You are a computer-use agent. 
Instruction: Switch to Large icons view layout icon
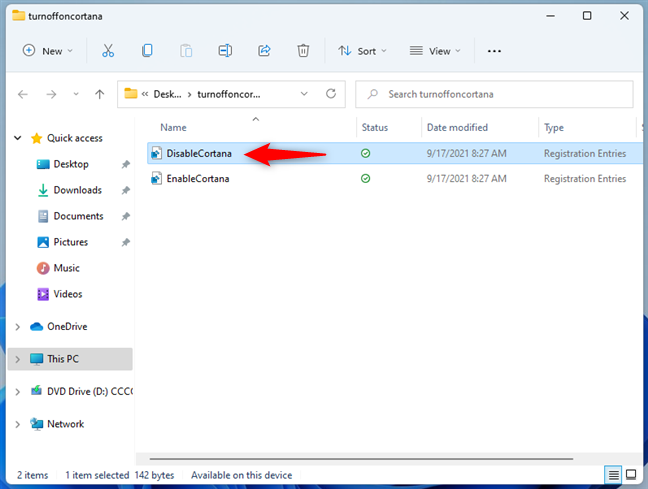[631, 475]
